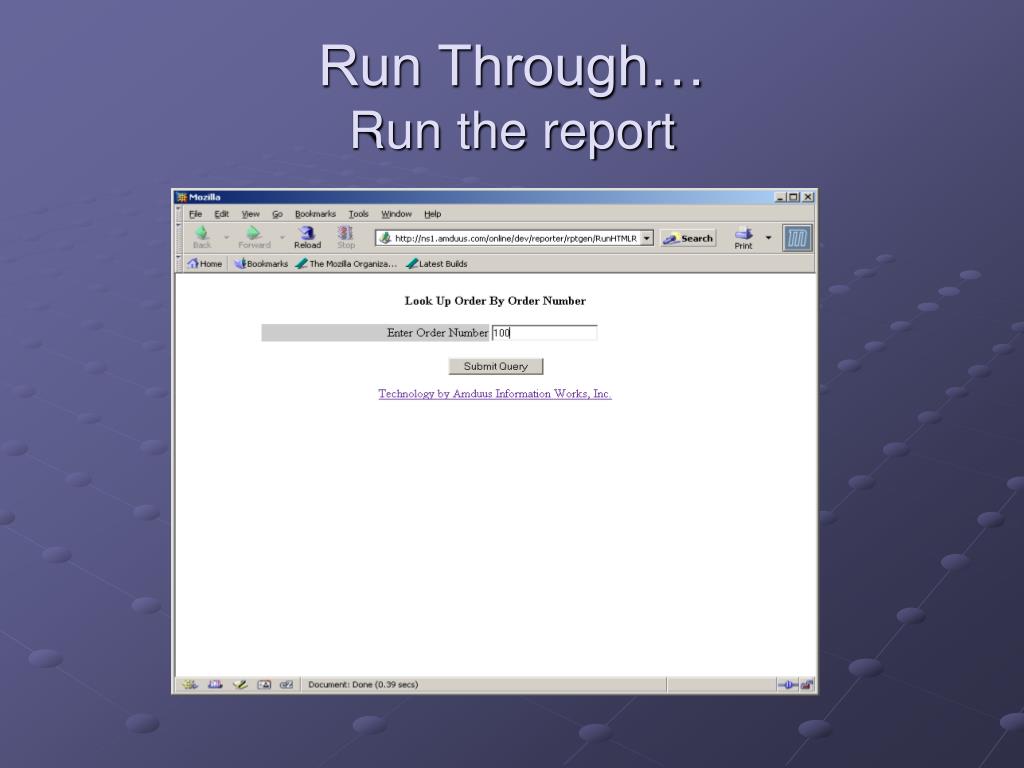The height and width of the screenshot is (768, 1024).
Task: Click the Search button
Action: [x=688, y=238]
